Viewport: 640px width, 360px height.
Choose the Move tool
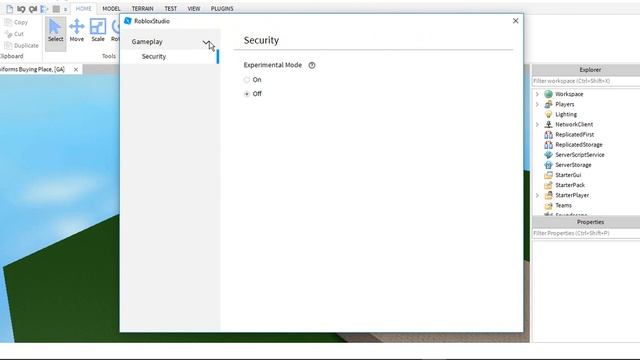(76, 31)
